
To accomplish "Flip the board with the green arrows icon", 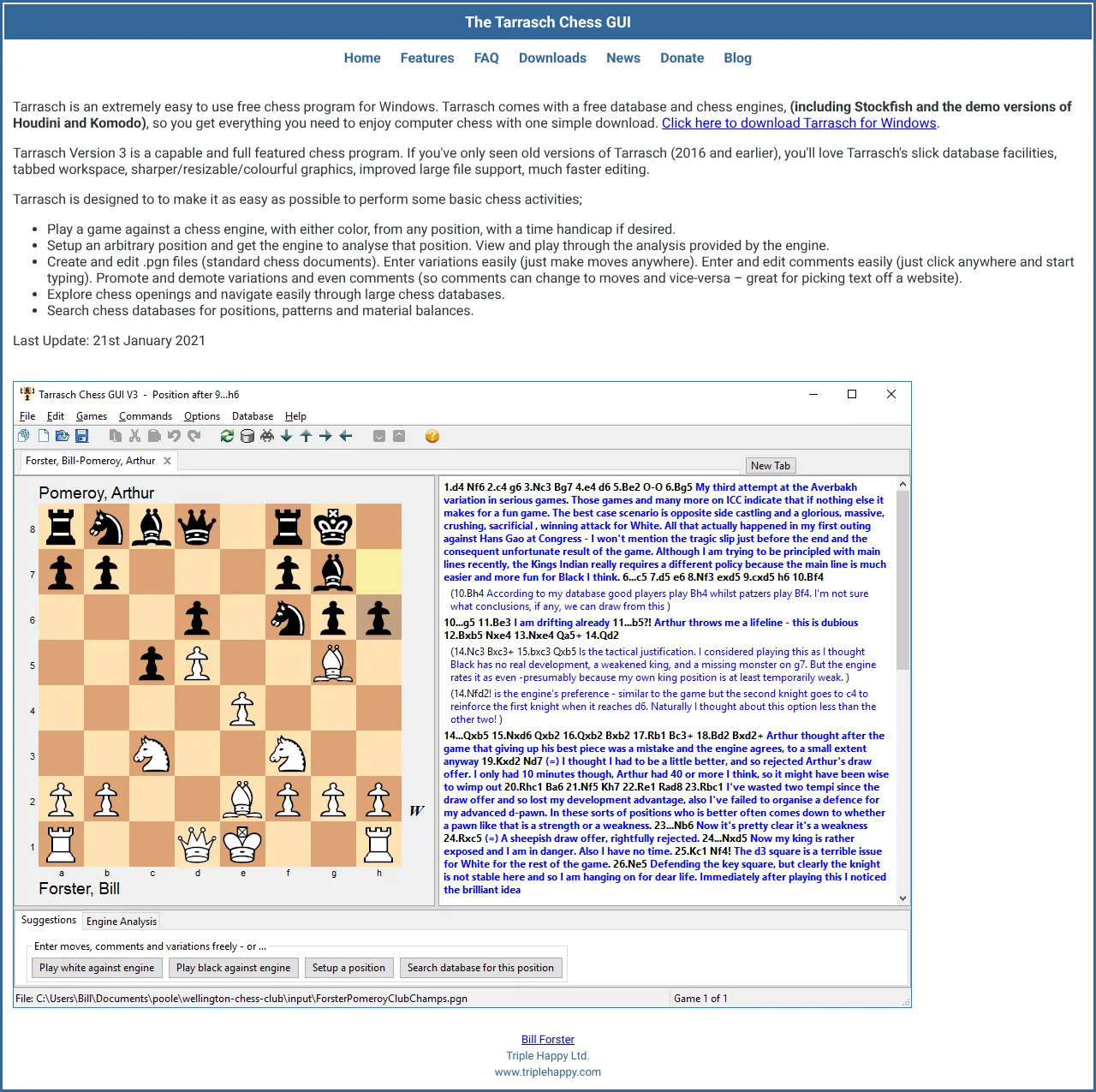I will 226,436.
